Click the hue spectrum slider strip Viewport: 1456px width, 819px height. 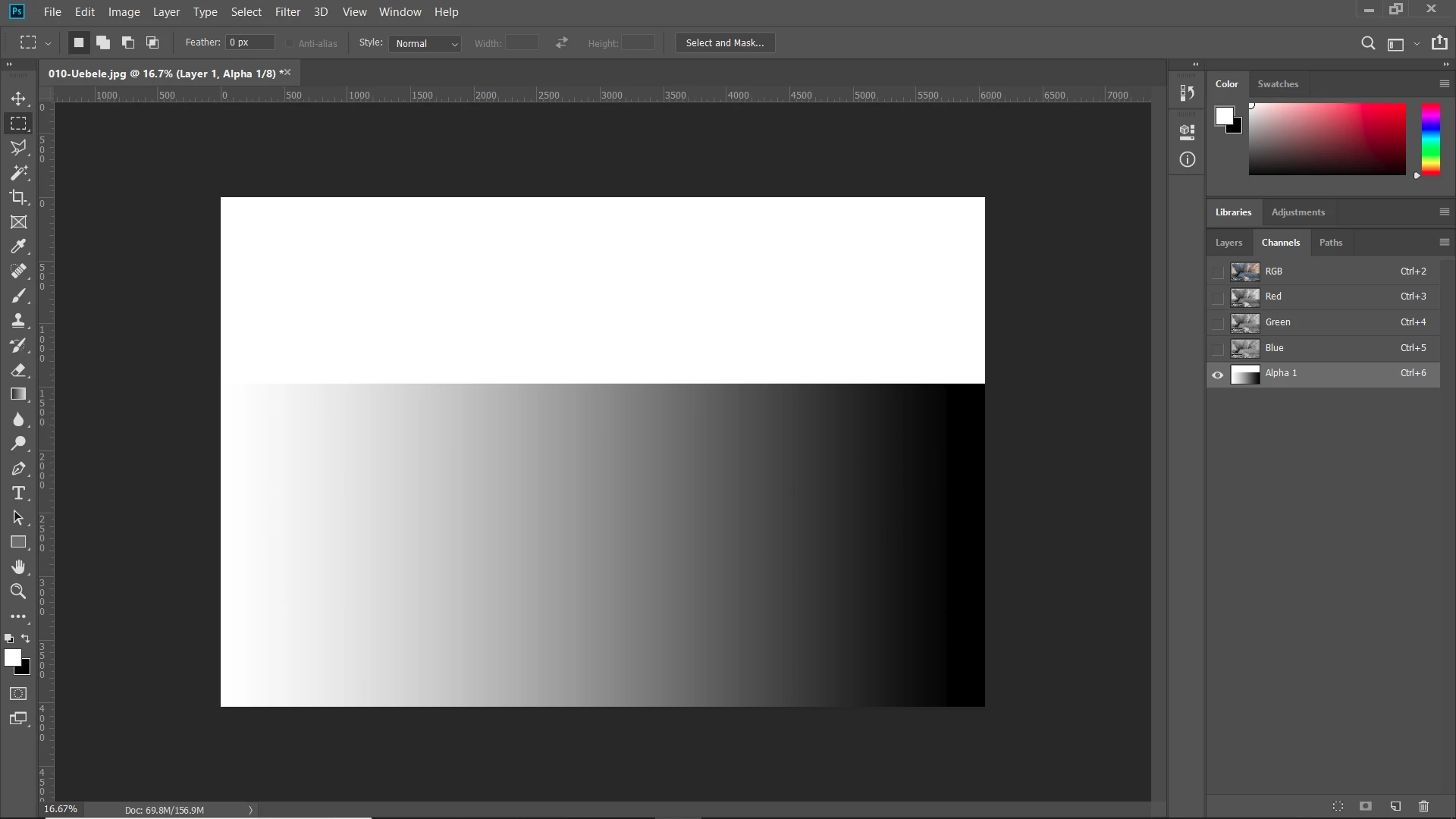point(1430,140)
